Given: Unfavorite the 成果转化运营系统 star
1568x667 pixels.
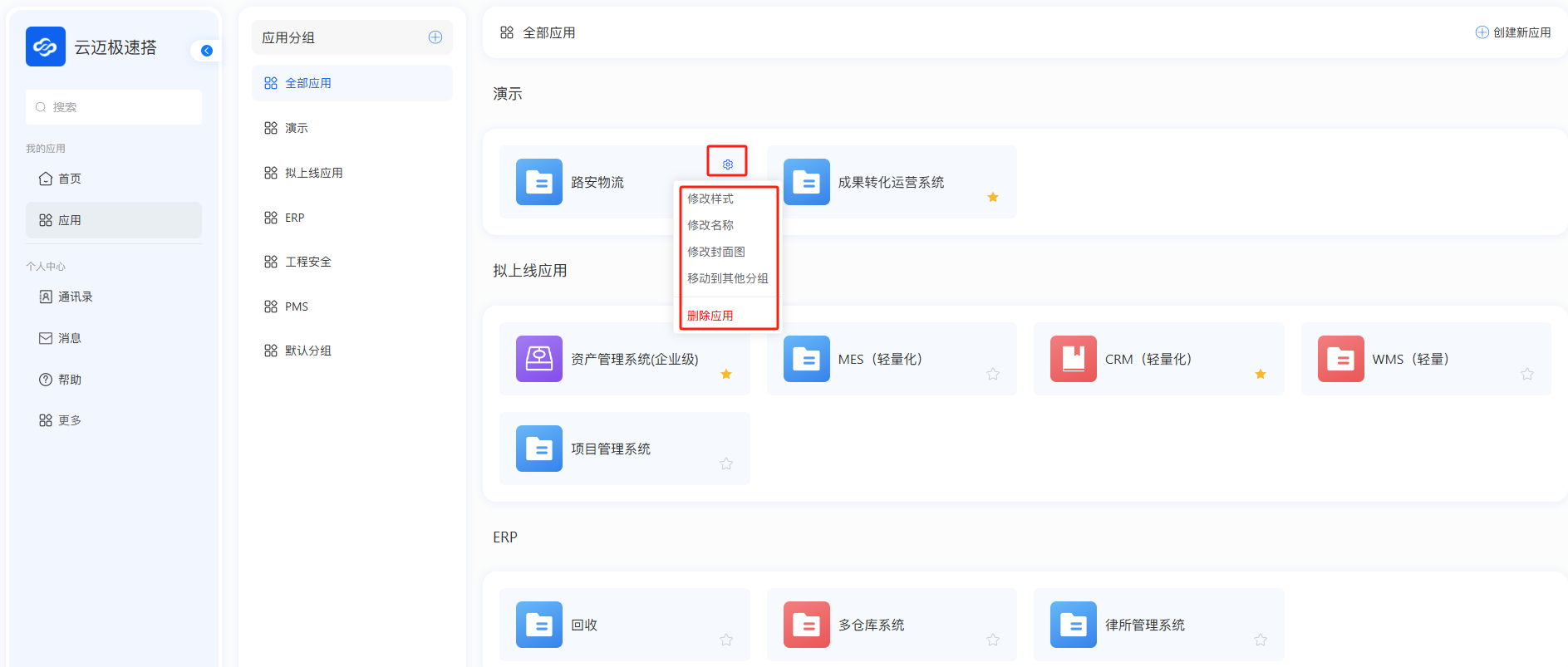Looking at the screenshot, I should 992,198.
